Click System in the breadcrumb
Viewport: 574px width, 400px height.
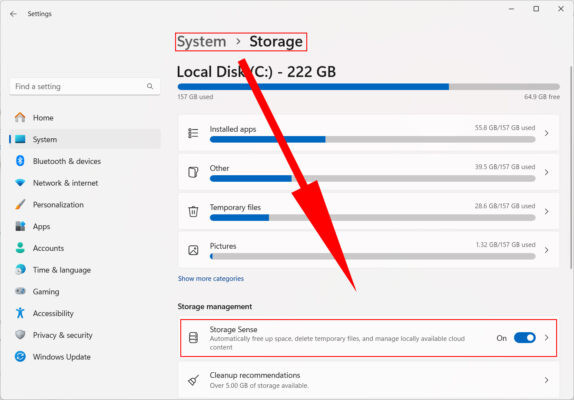tap(202, 42)
